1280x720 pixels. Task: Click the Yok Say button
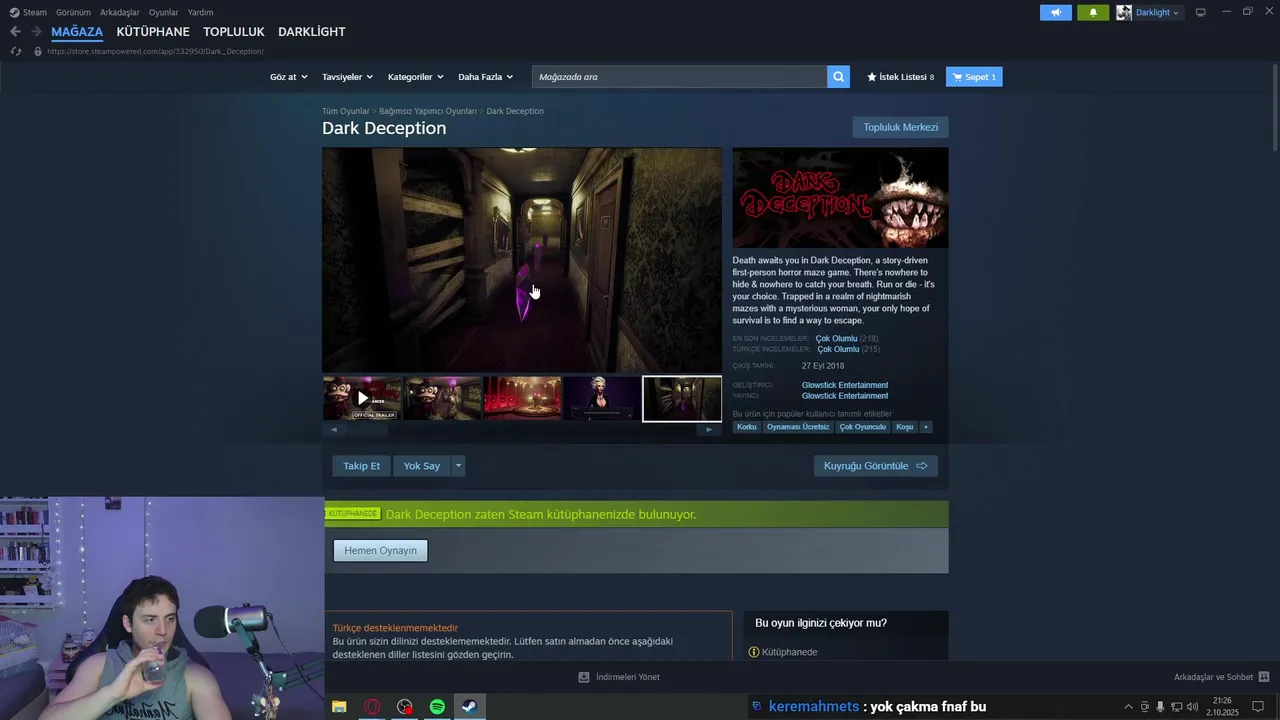pos(422,466)
